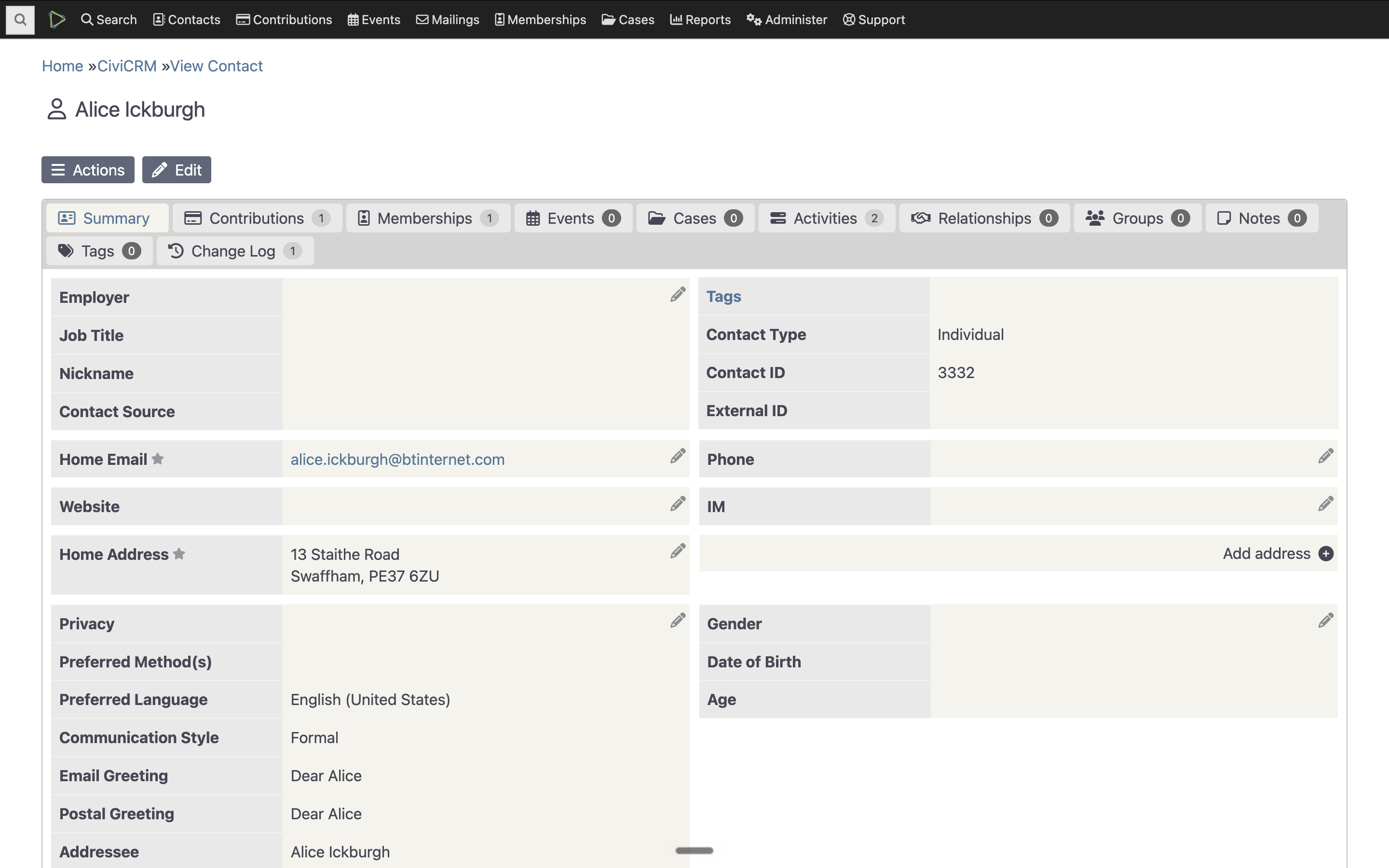
Task: Open the Contacts menu
Action: [x=187, y=19]
